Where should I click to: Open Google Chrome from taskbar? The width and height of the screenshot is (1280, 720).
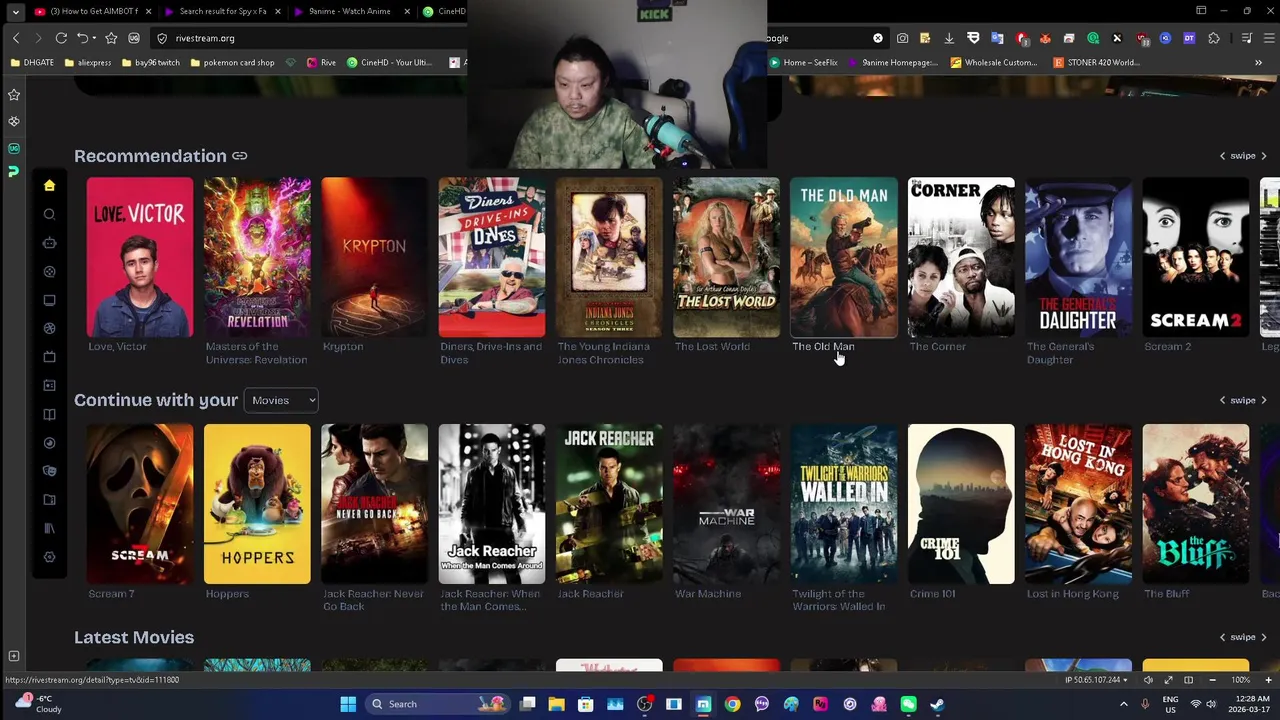pyautogui.click(x=733, y=704)
